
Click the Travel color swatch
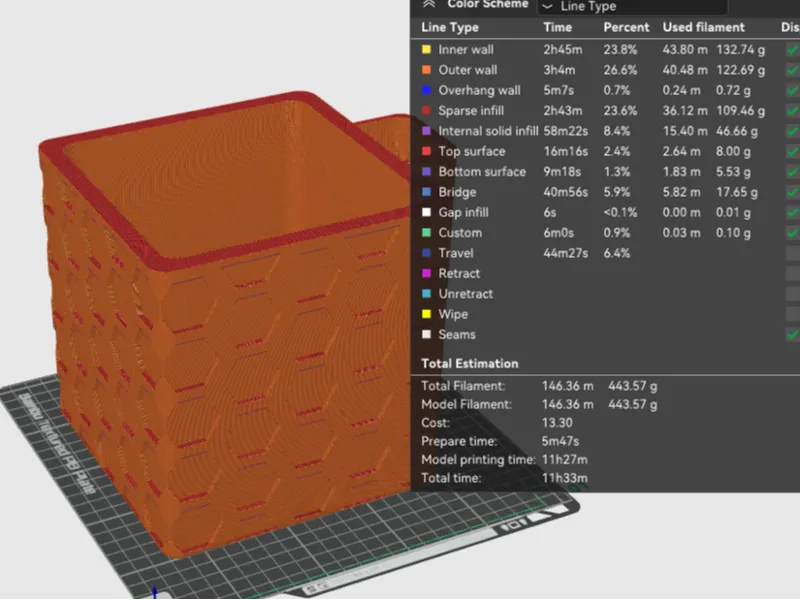(427, 253)
